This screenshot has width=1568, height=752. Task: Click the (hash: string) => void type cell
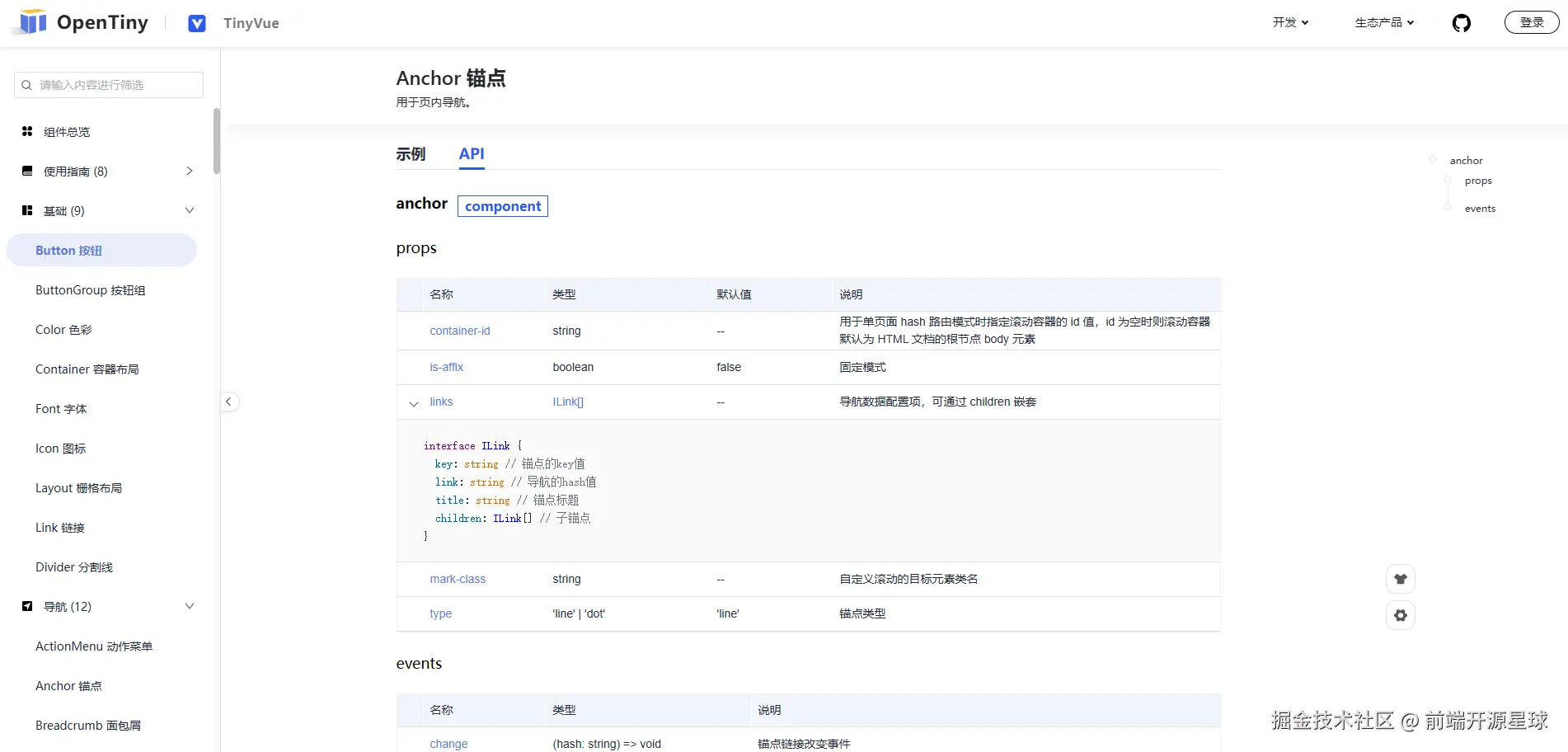click(x=607, y=744)
